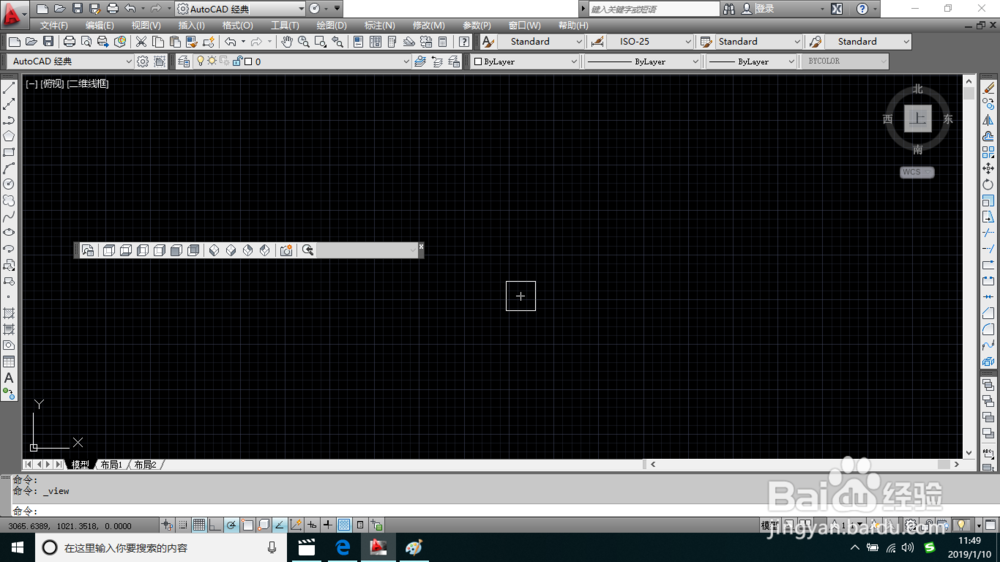1000x562 pixels.
Task: Open Layer Properties Manager icon
Action: (x=184, y=61)
